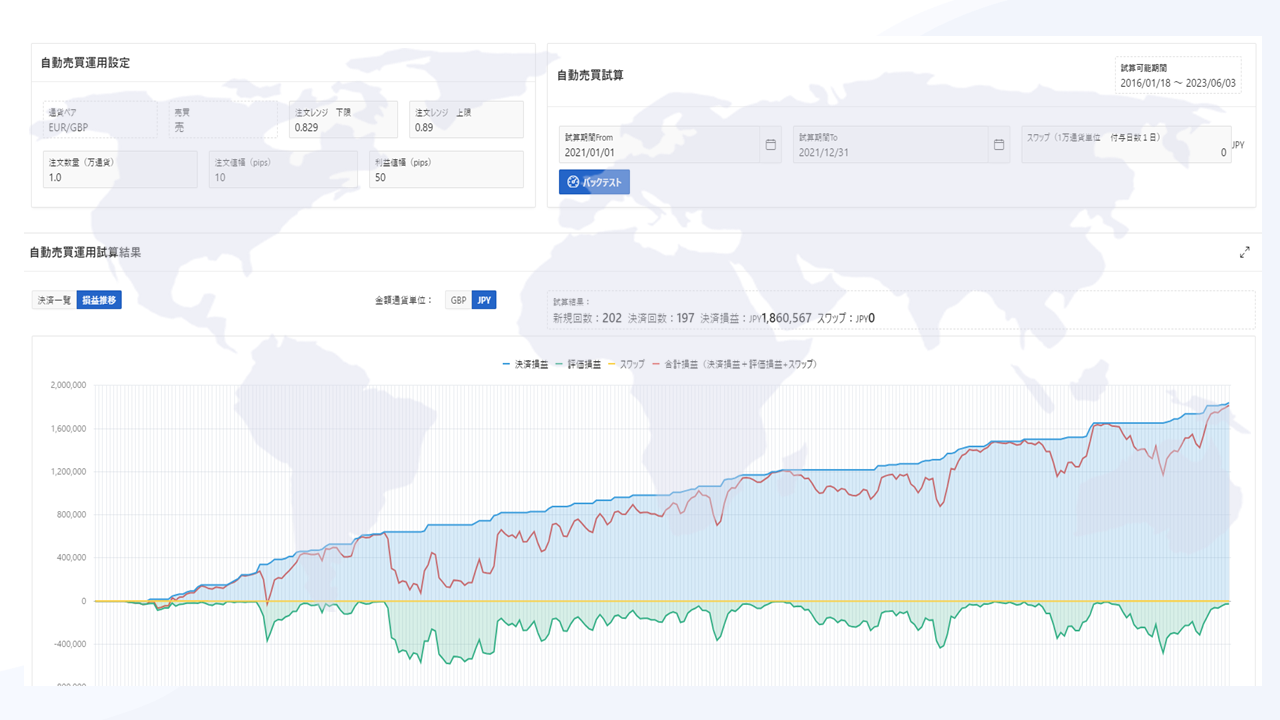This screenshot has width=1280, height=720.
Task: Click the バックテスト button
Action: tap(594, 182)
